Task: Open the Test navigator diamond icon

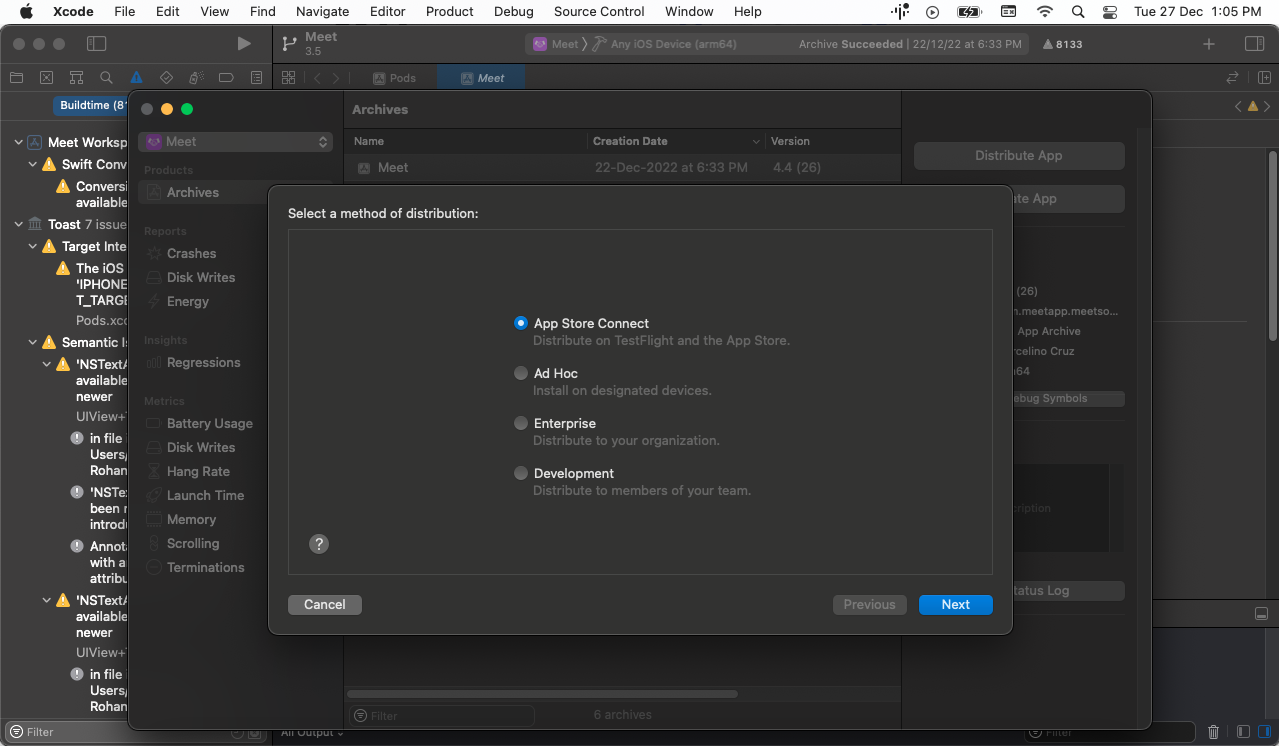Action: pyautogui.click(x=166, y=77)
